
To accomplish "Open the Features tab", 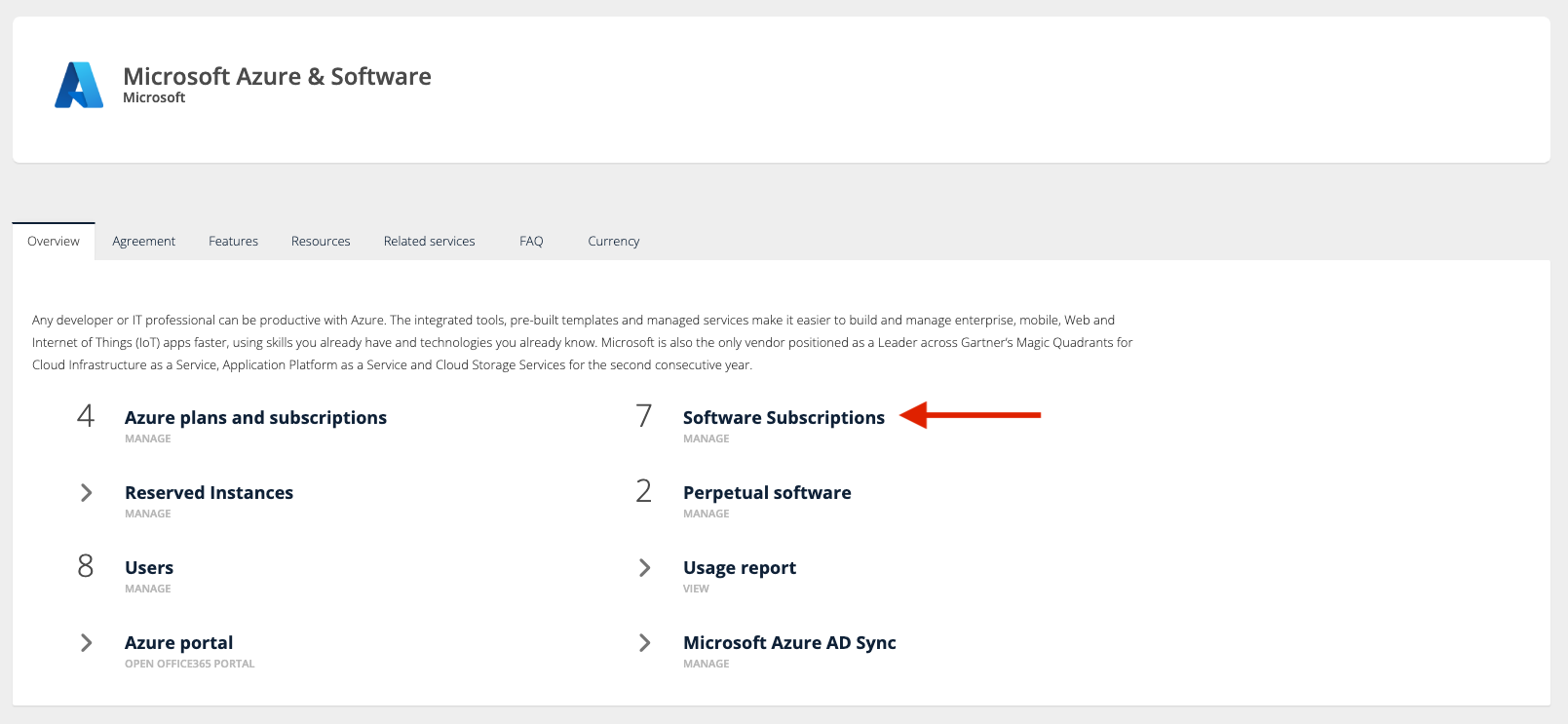I will point(233,242).
